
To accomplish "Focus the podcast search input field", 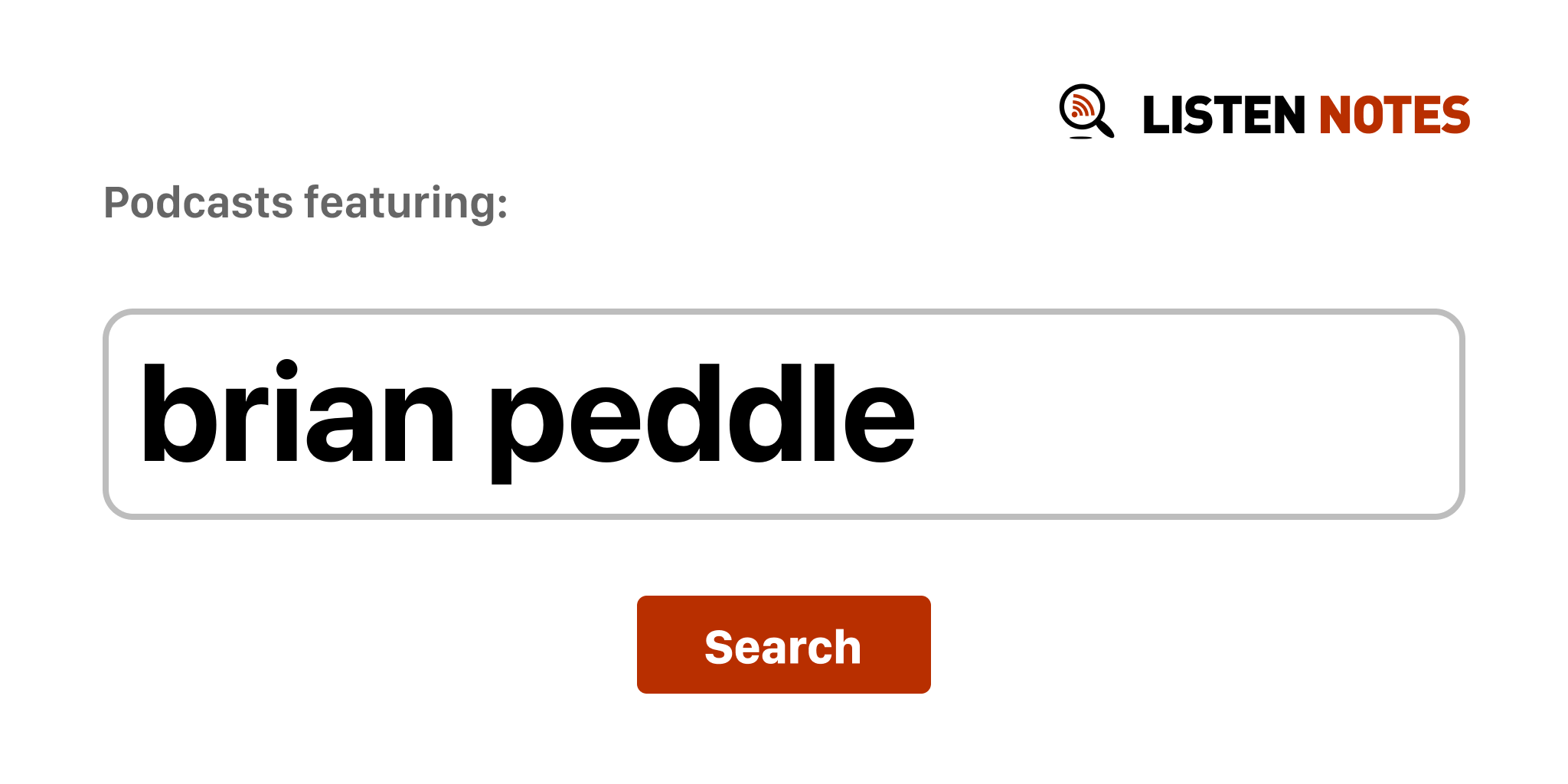I will click(782, 414).
